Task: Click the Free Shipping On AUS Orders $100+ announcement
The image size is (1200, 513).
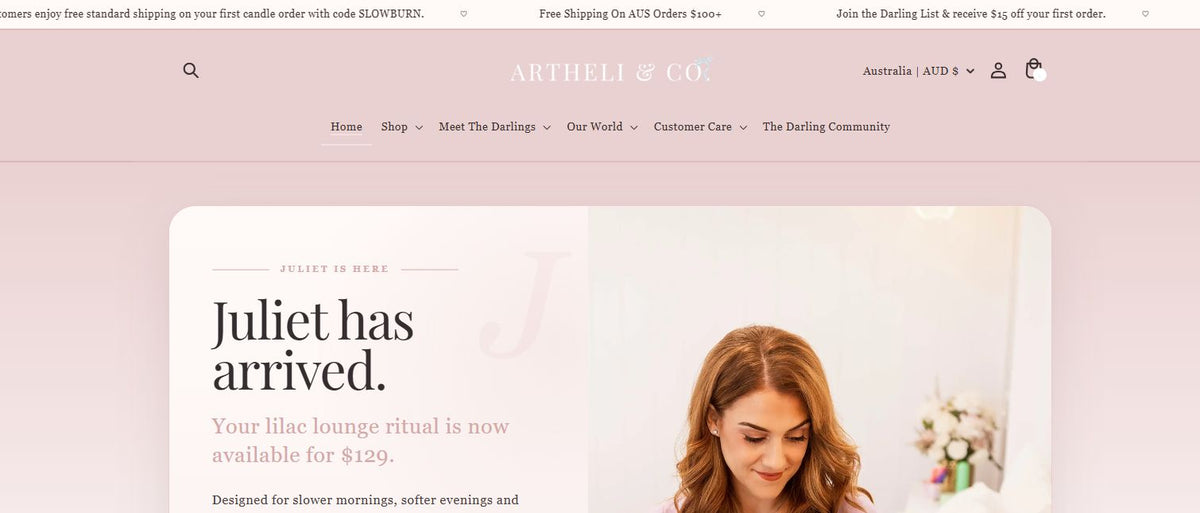Action: 630,14
